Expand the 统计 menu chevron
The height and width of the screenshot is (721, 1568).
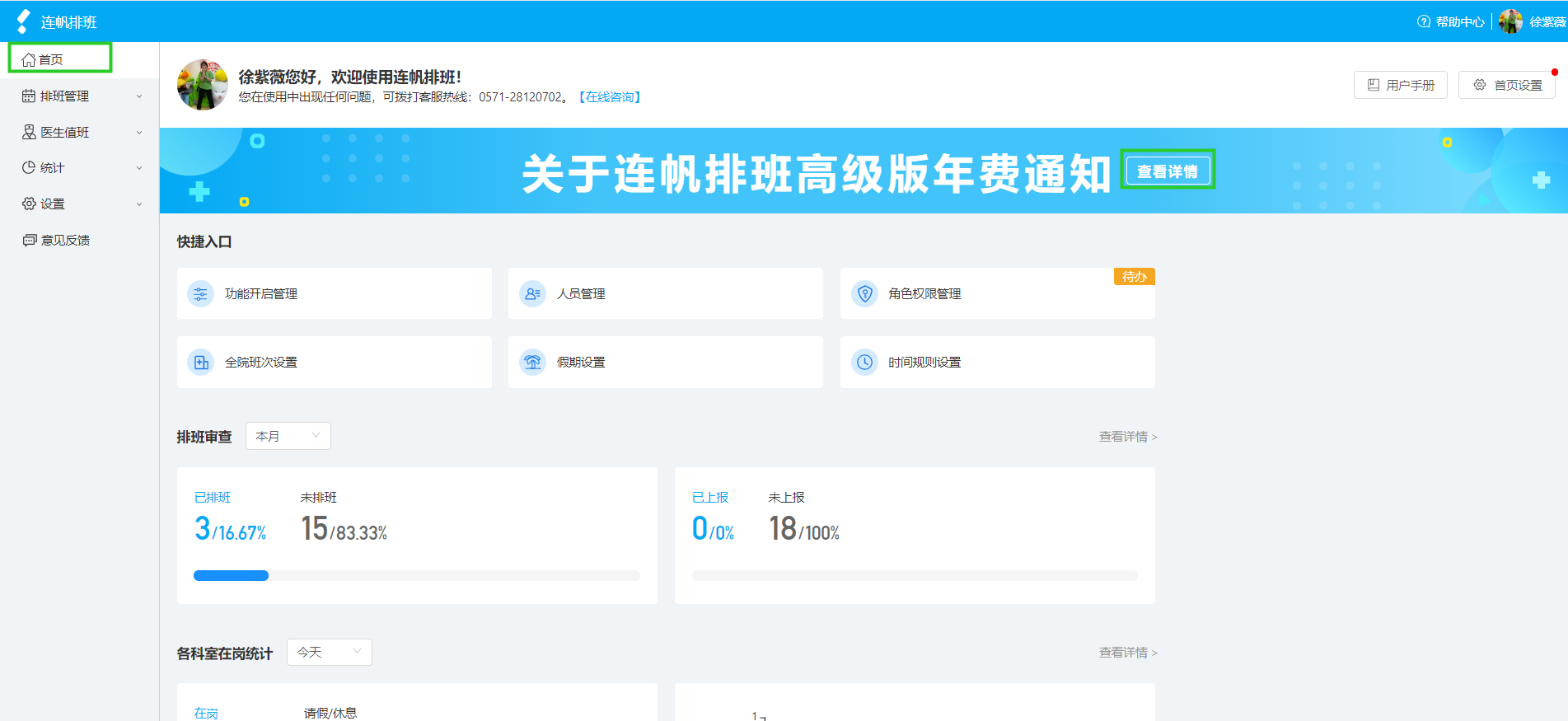139,168
